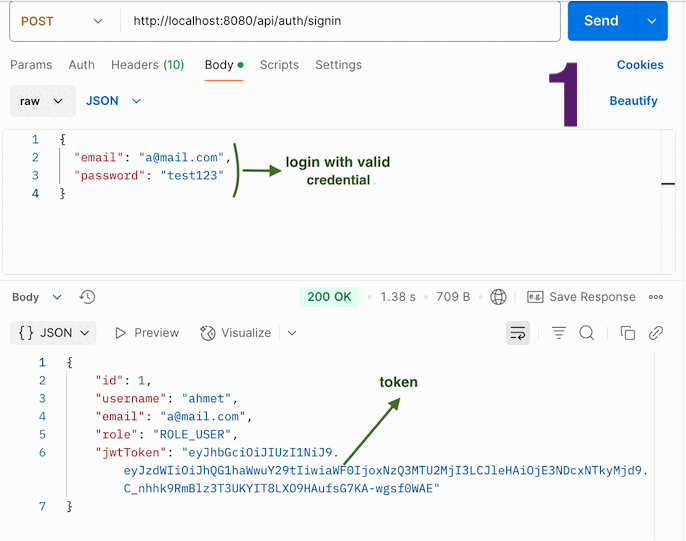This screenshot has height=541, width=686.
Task: Click the "password" key in request body
Action: [x=109, y=175]
